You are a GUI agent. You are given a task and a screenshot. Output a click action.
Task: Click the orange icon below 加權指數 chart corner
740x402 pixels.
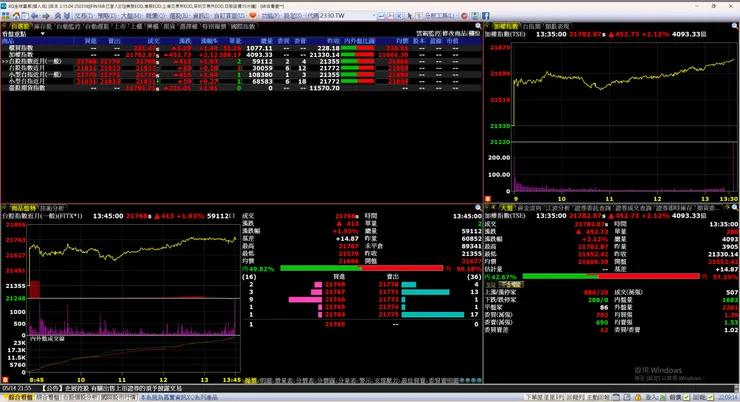pyautogui.click(x=488, y=199)
